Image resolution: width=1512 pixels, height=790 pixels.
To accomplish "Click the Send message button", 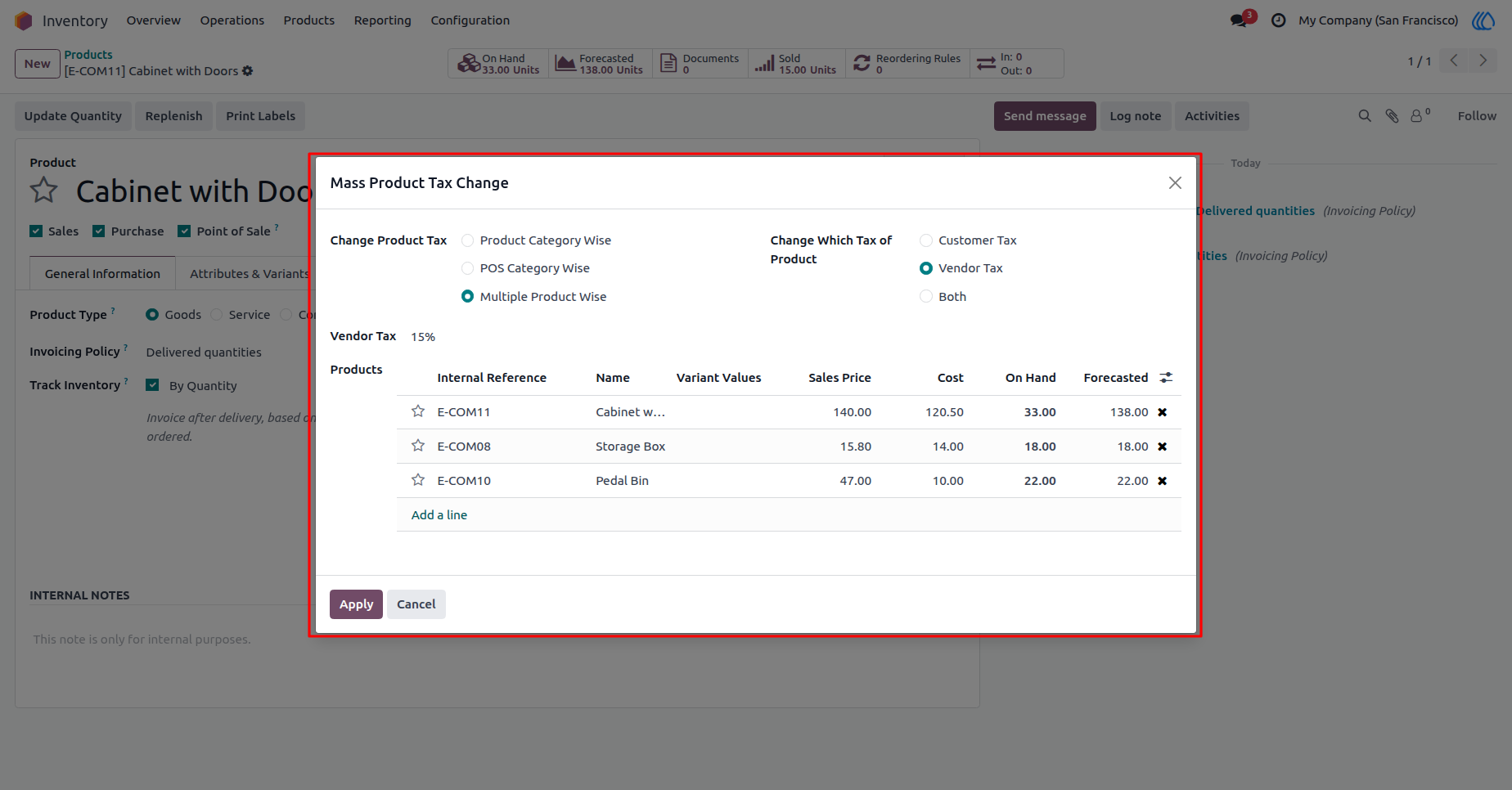I will (1045, 116).
